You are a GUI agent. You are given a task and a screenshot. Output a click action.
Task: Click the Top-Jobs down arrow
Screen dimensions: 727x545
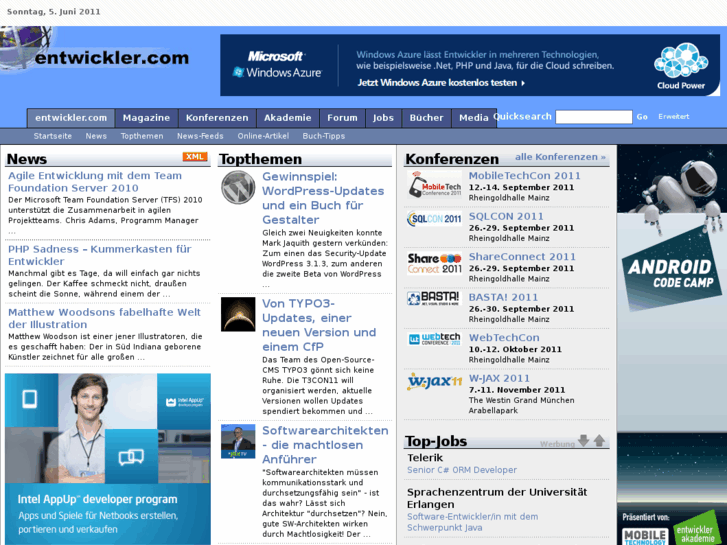(x=583, y=441)
